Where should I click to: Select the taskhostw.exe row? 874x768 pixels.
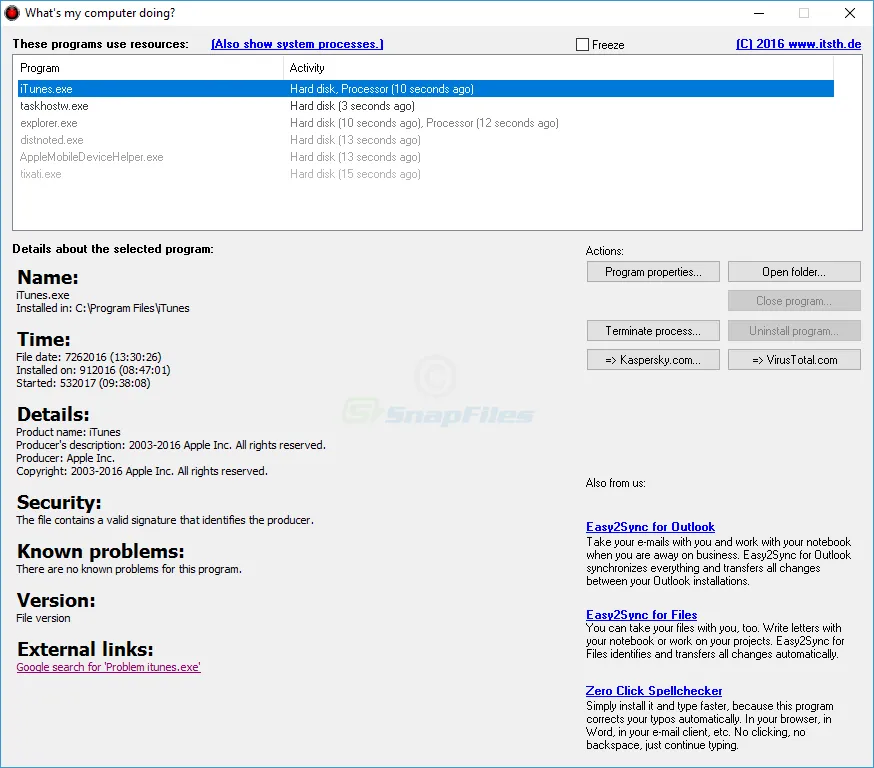coord(425,106)
